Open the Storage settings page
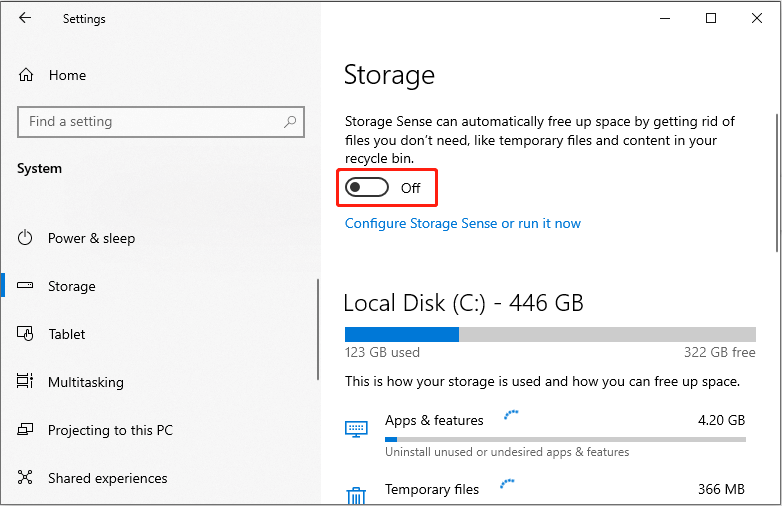This screenshot has height=506, width=782. point(72,286)
